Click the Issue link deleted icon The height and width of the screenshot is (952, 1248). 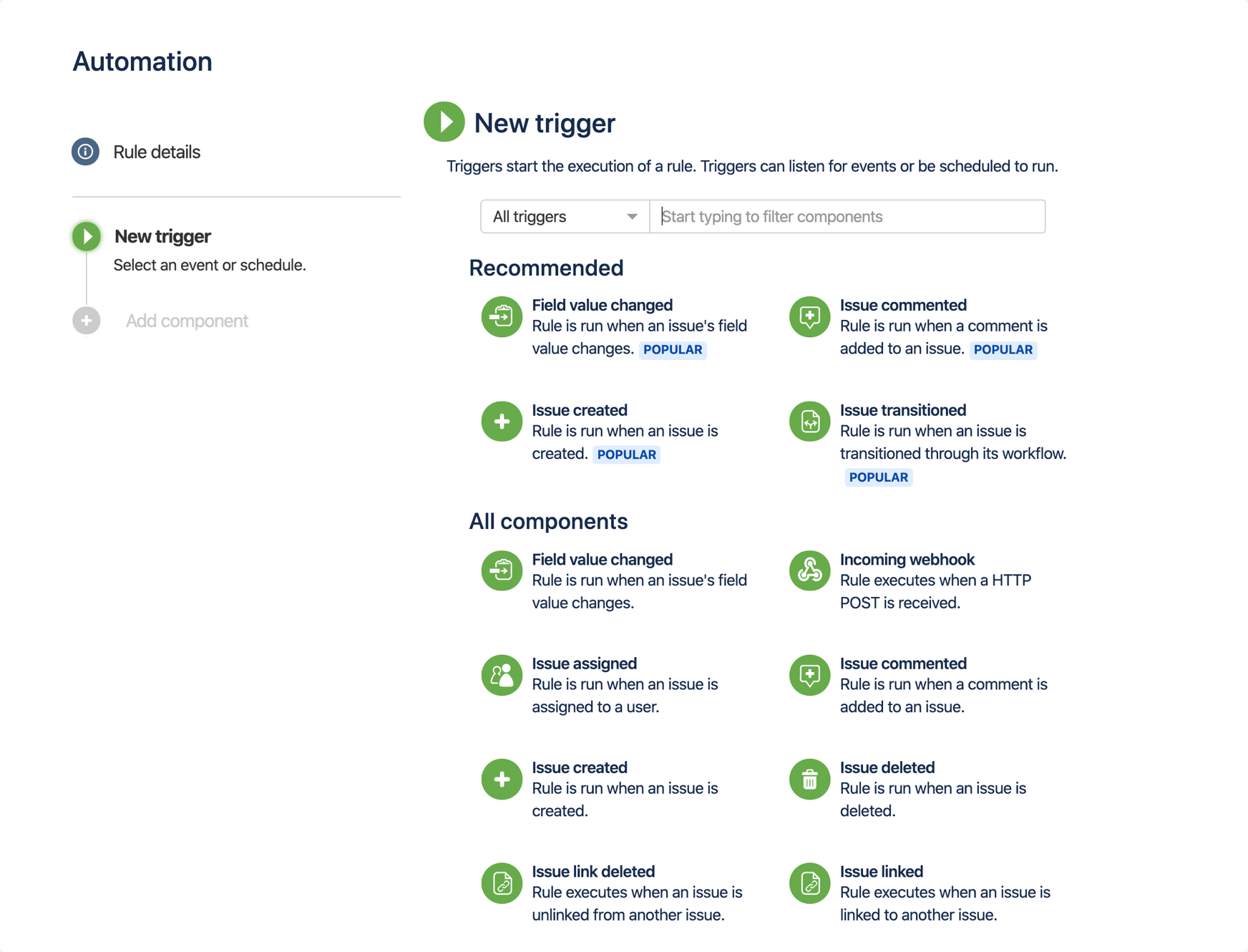[501, 883]
